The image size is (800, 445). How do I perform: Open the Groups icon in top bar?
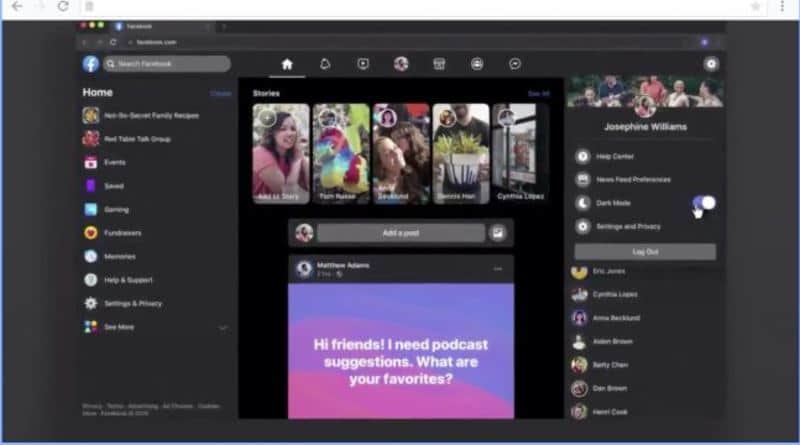[477, 64]
